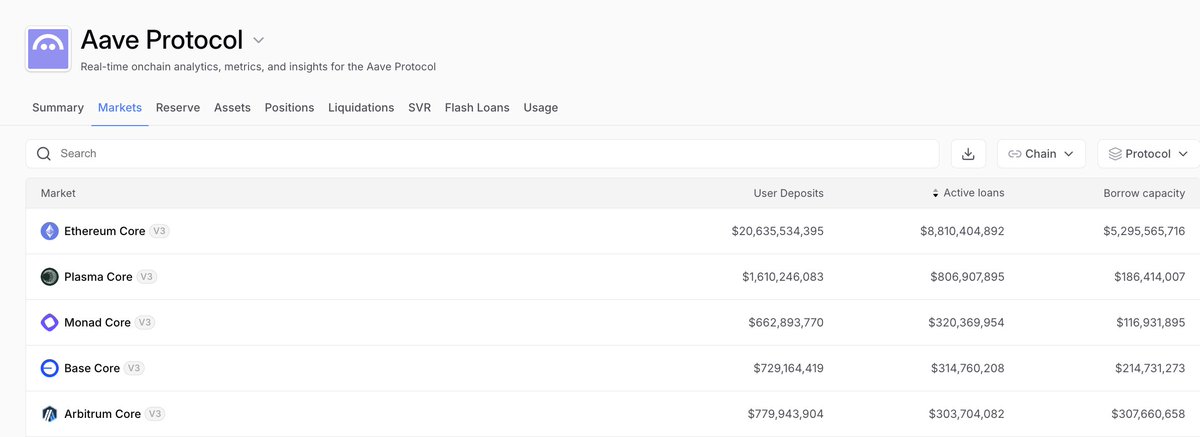Click the Monad Core chain icon
The width and height of the screenshot is (1200, 437).
tap(50, 323)
